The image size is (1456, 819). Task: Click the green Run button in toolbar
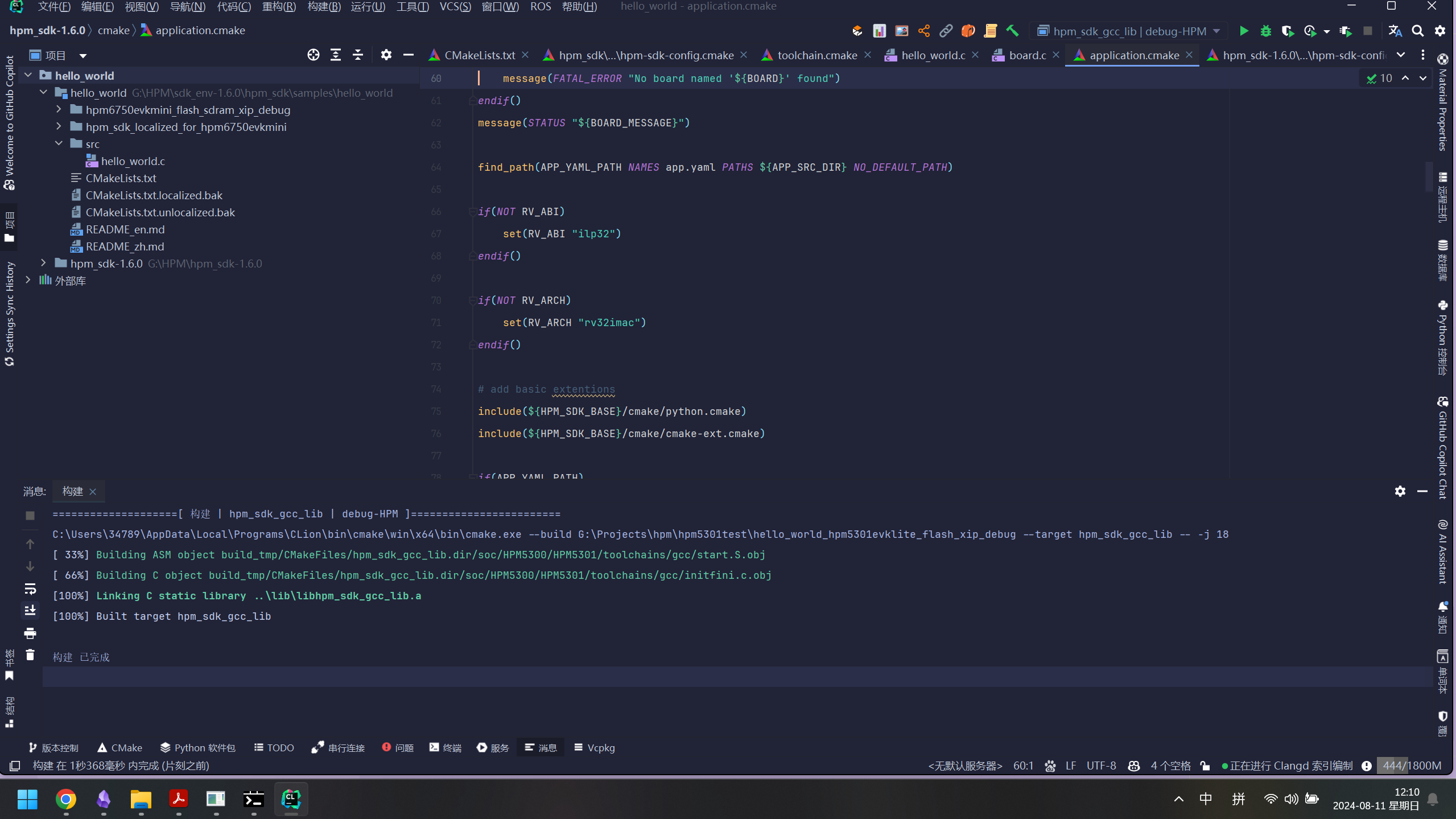[x=1244, y=31]
